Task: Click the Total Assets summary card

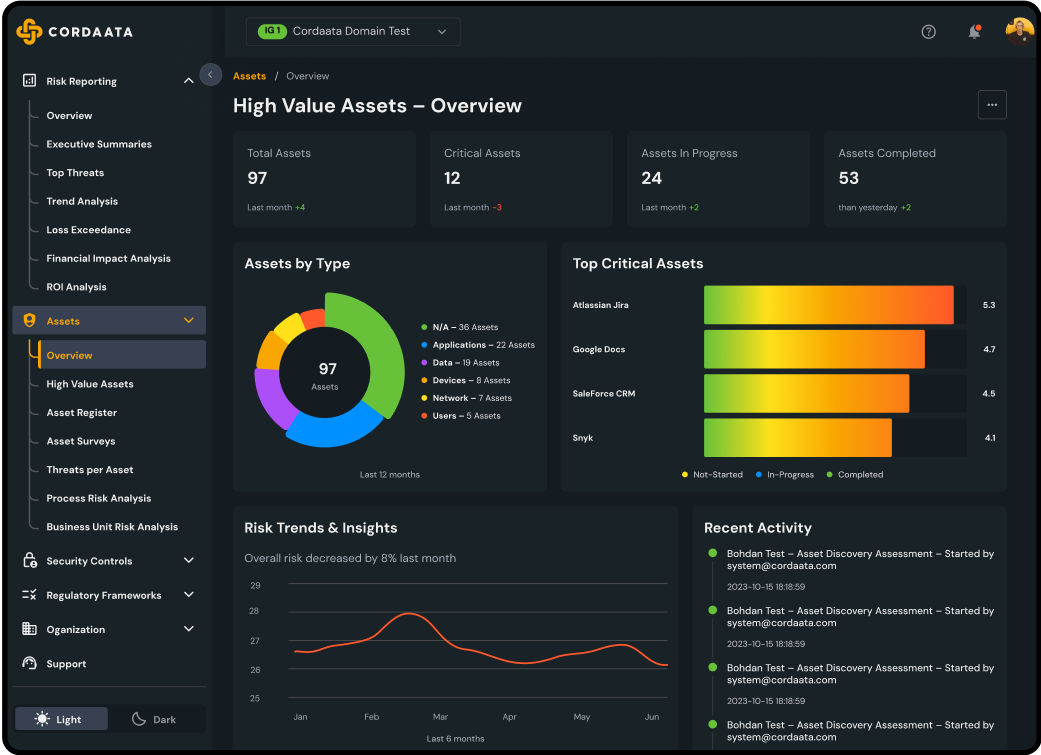Action: pyautogui.click(x=324, y=179)
